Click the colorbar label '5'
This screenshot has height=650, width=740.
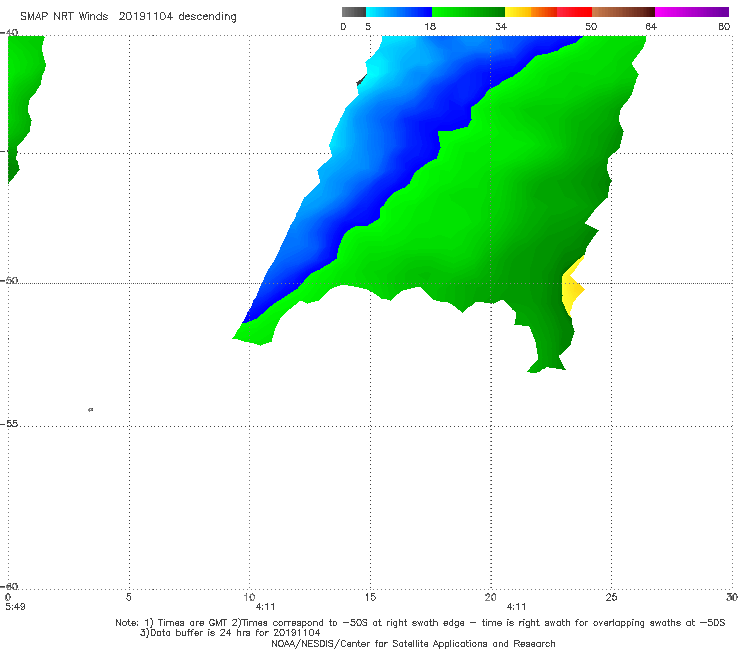pyautogui.click(x=368, y=27)
